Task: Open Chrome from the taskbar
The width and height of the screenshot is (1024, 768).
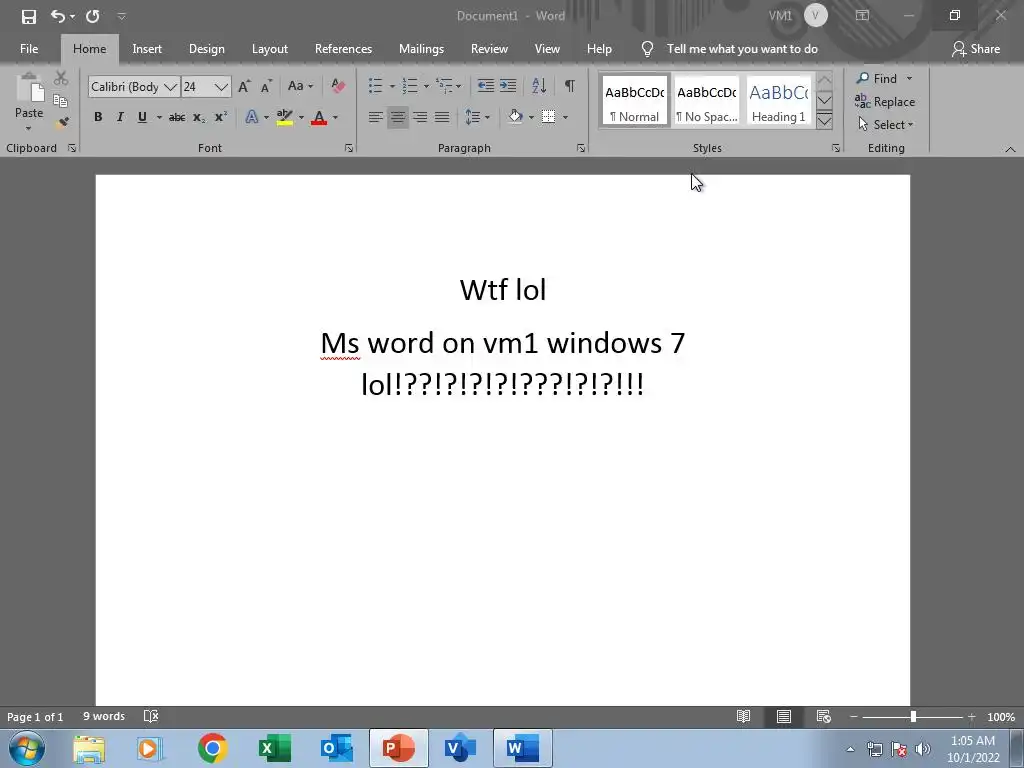Action: pyautogui.click(x=212, y=748)
